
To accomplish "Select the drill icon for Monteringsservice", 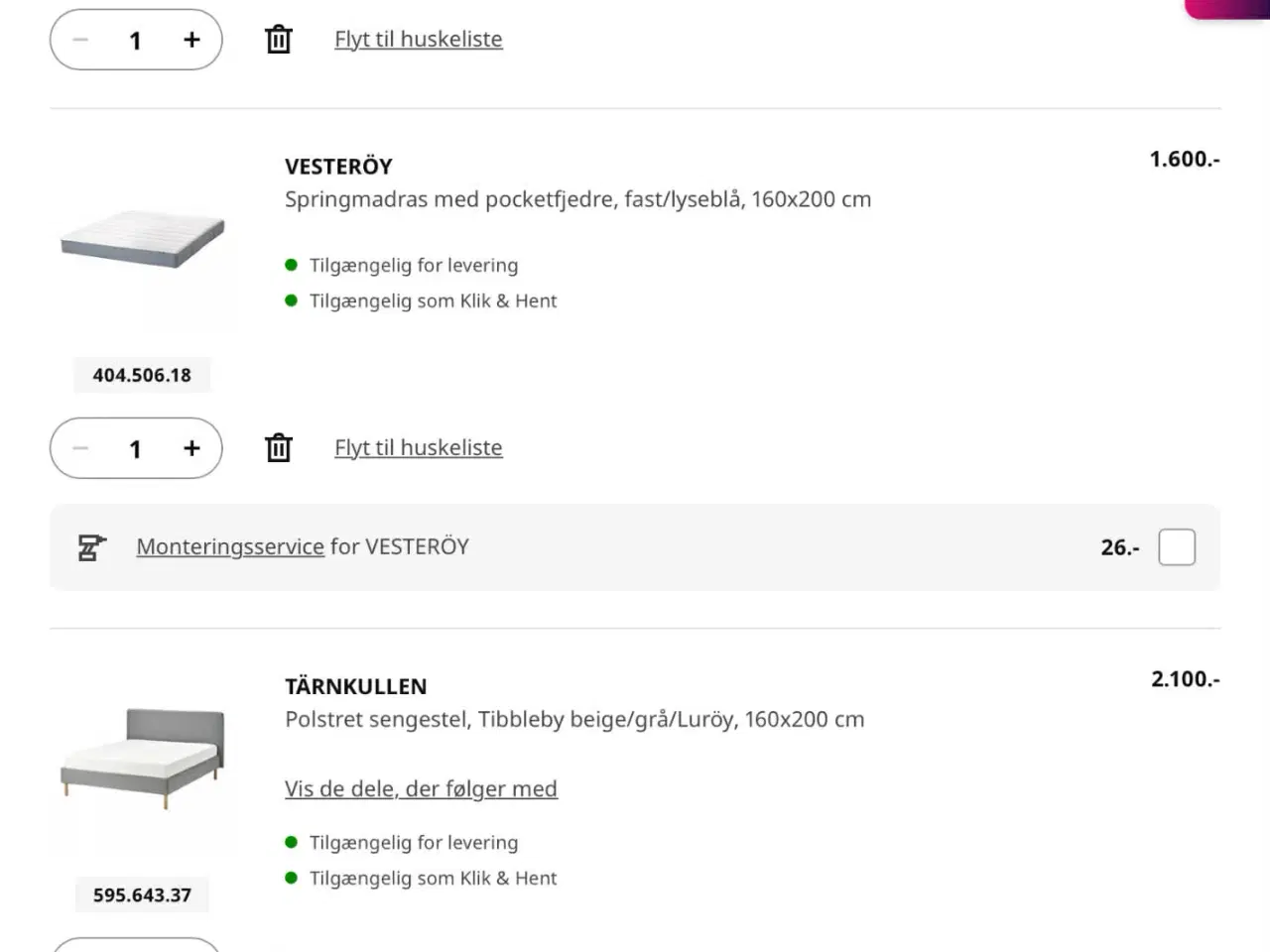I will tap(90, 546).
